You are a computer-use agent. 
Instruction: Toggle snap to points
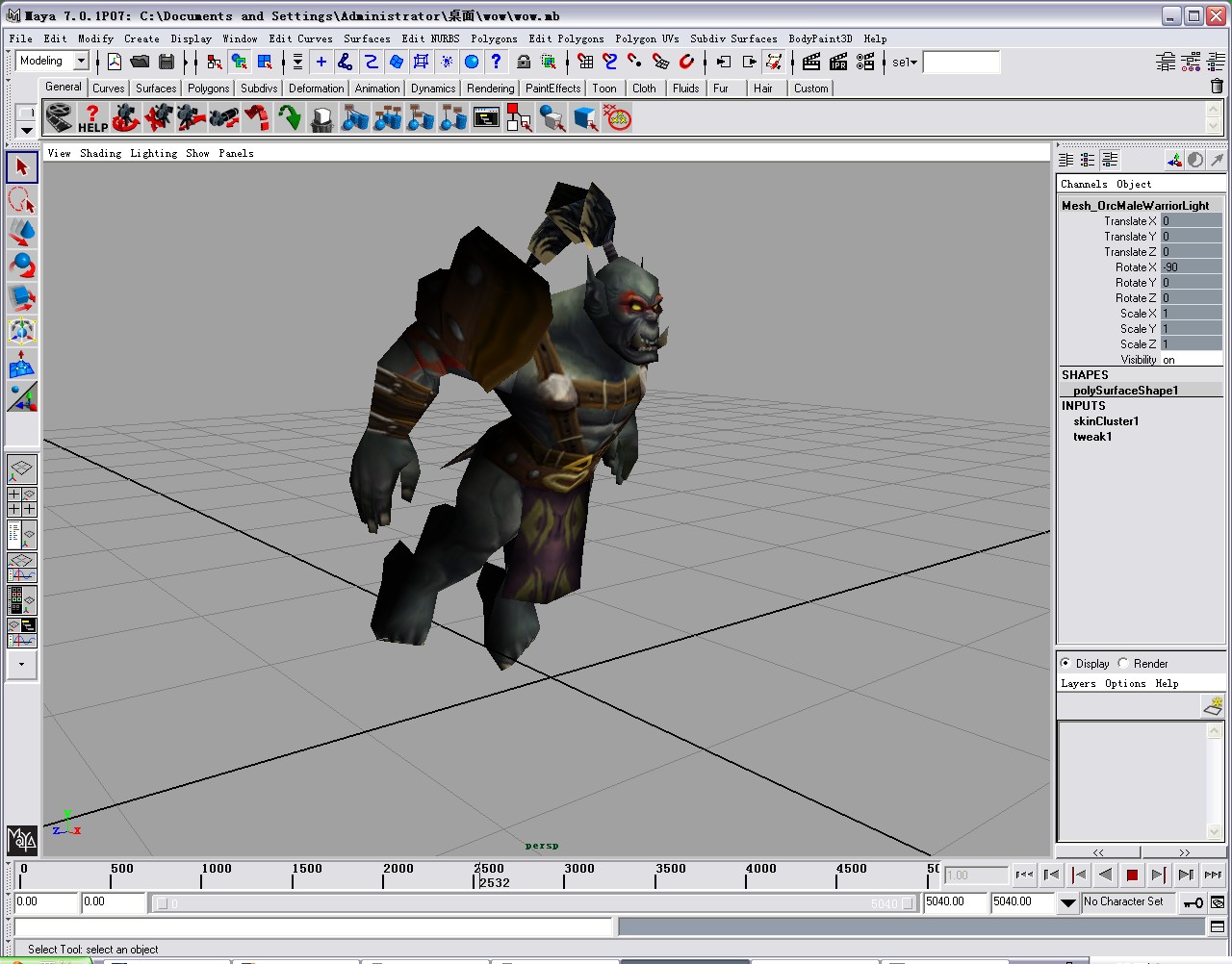click(x=635, y=62)
